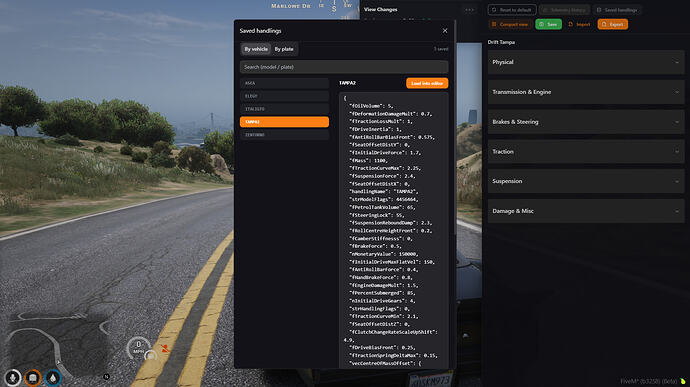Select the ZENTORNO saved handling entry
This screenshot has width=690, height=387.
[284, 135]
